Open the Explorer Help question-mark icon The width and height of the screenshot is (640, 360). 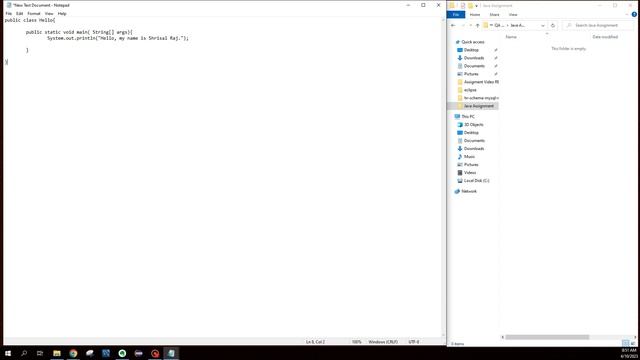(x=634, y=14)
